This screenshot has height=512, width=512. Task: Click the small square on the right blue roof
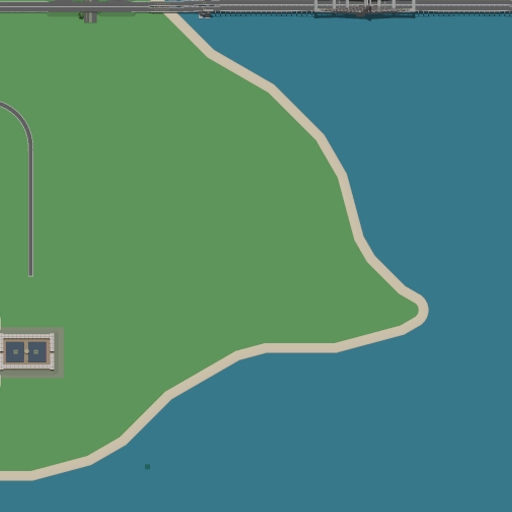tap(36, 352)
